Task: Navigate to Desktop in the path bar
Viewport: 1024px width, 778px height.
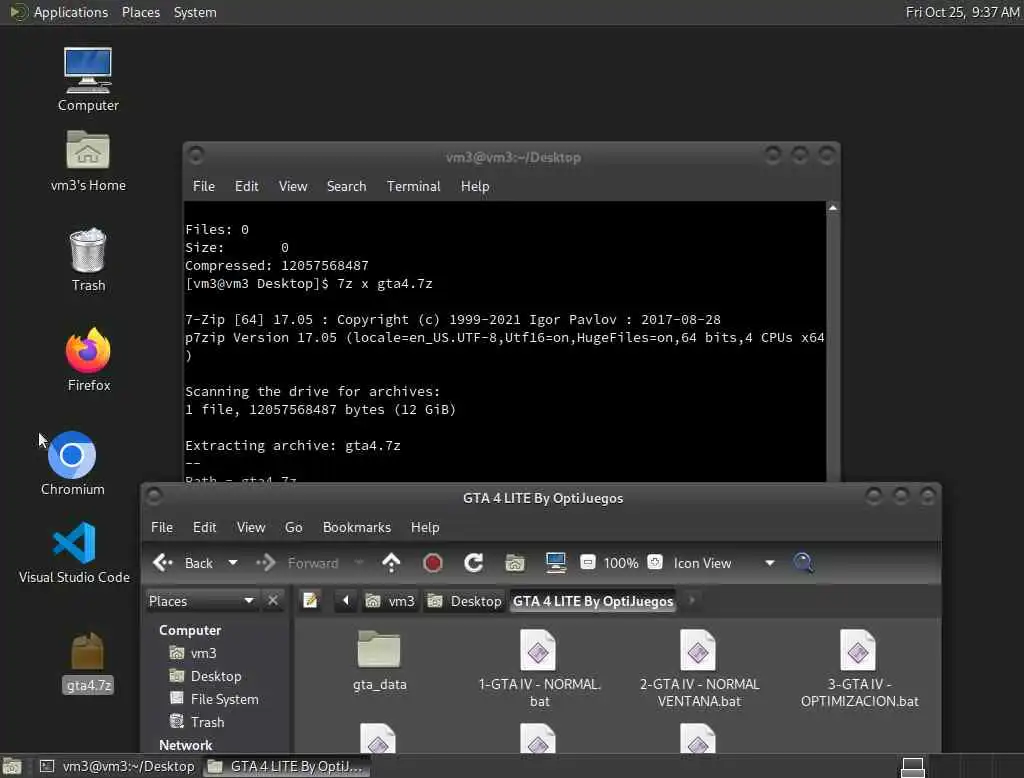Action: click(x=465, y=601)
